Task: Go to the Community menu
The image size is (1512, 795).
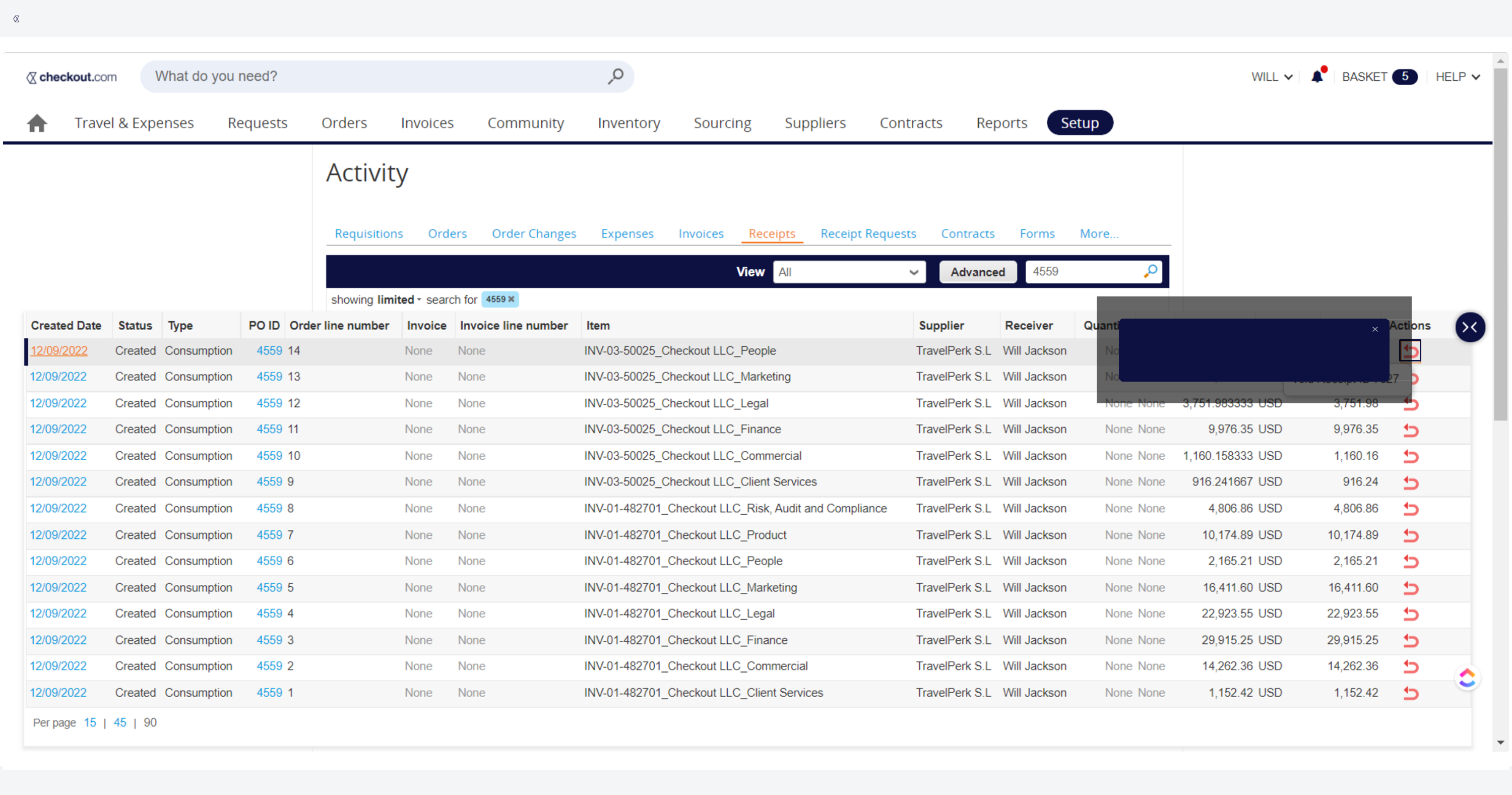Action: pyautogui.click(x=525, y=123)
